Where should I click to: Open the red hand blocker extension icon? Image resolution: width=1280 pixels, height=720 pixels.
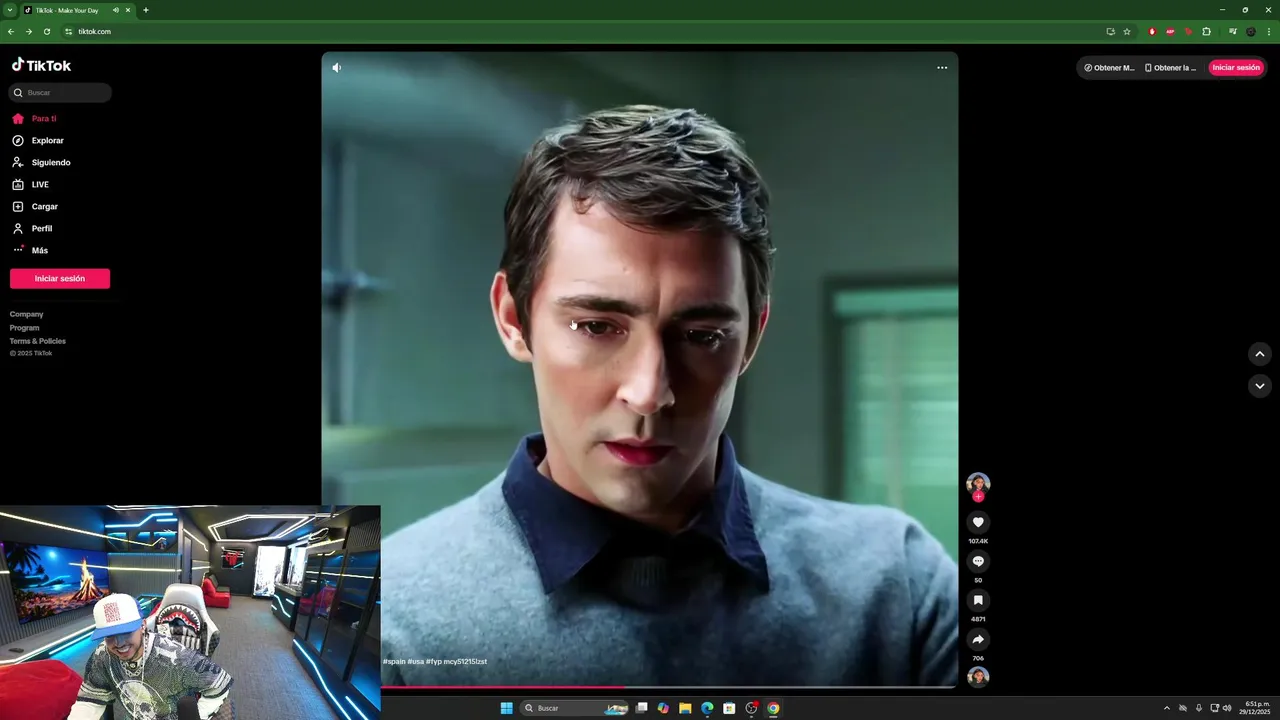coord(1152,32)
